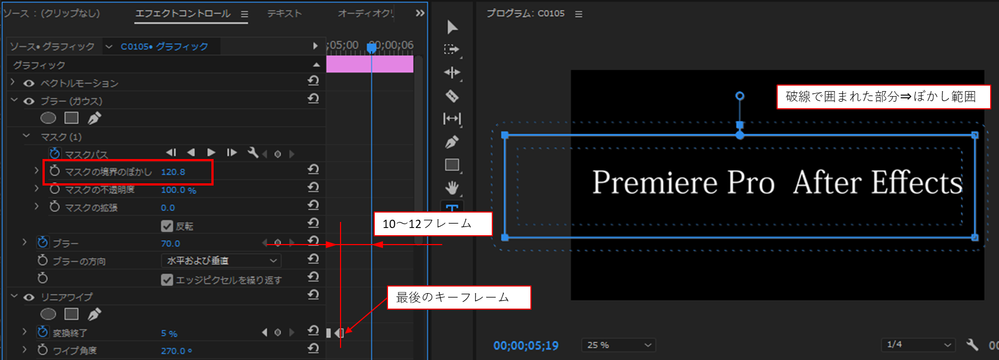999x360 pixels.
Task: Reset マスクの境界のぼかし parameter
Action: (313, 169)
